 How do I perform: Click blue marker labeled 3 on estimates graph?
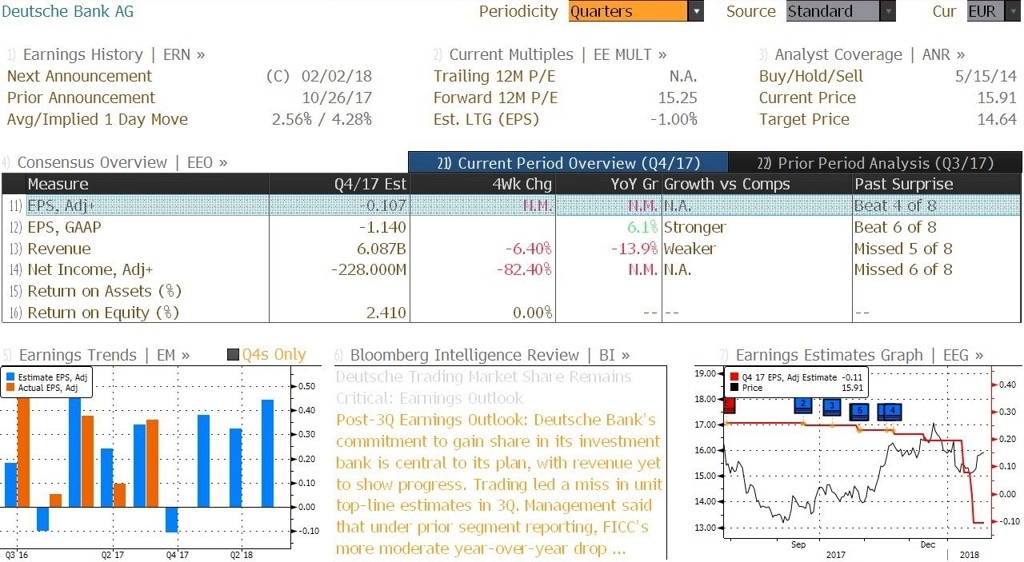point(831,407)
